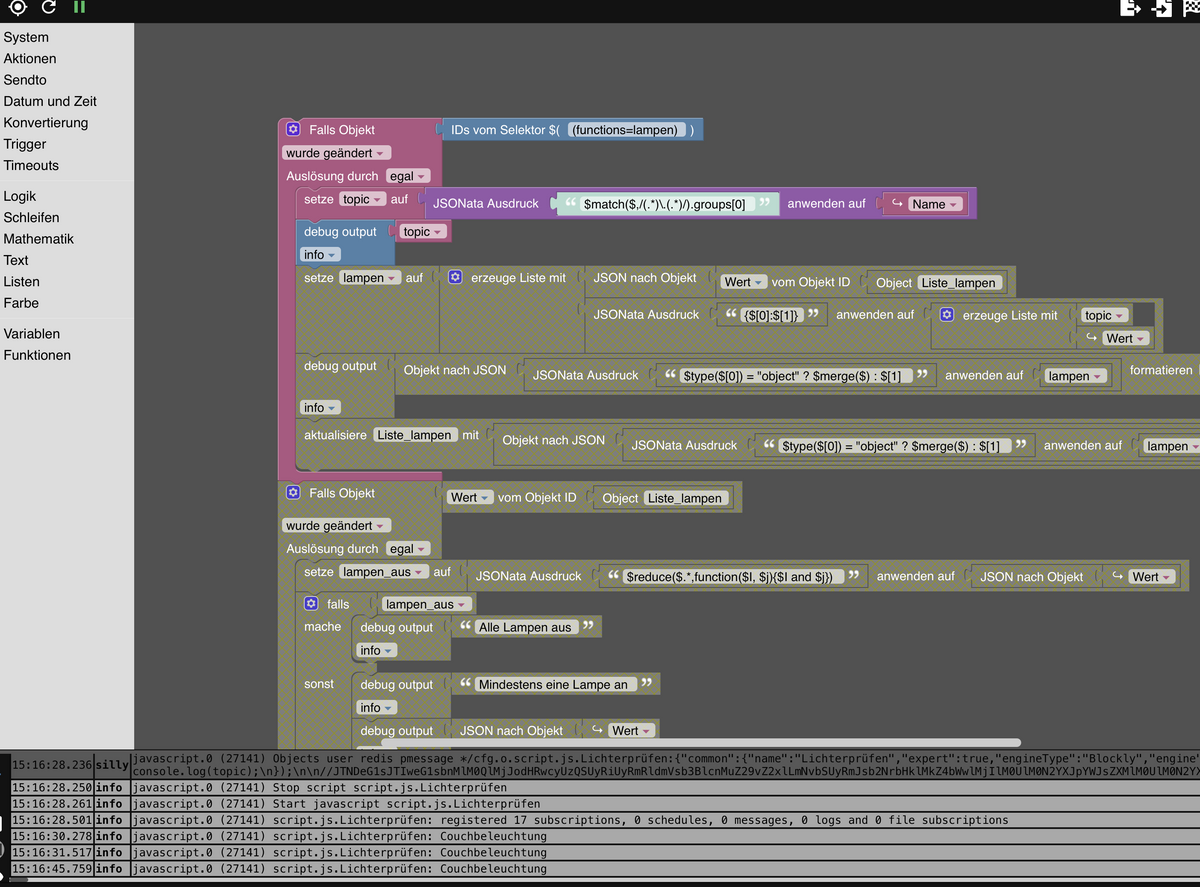This screenshot has width=1200, height=887.
Task: Open info dropdown below Alle Lampen aus
Action: 377,650
